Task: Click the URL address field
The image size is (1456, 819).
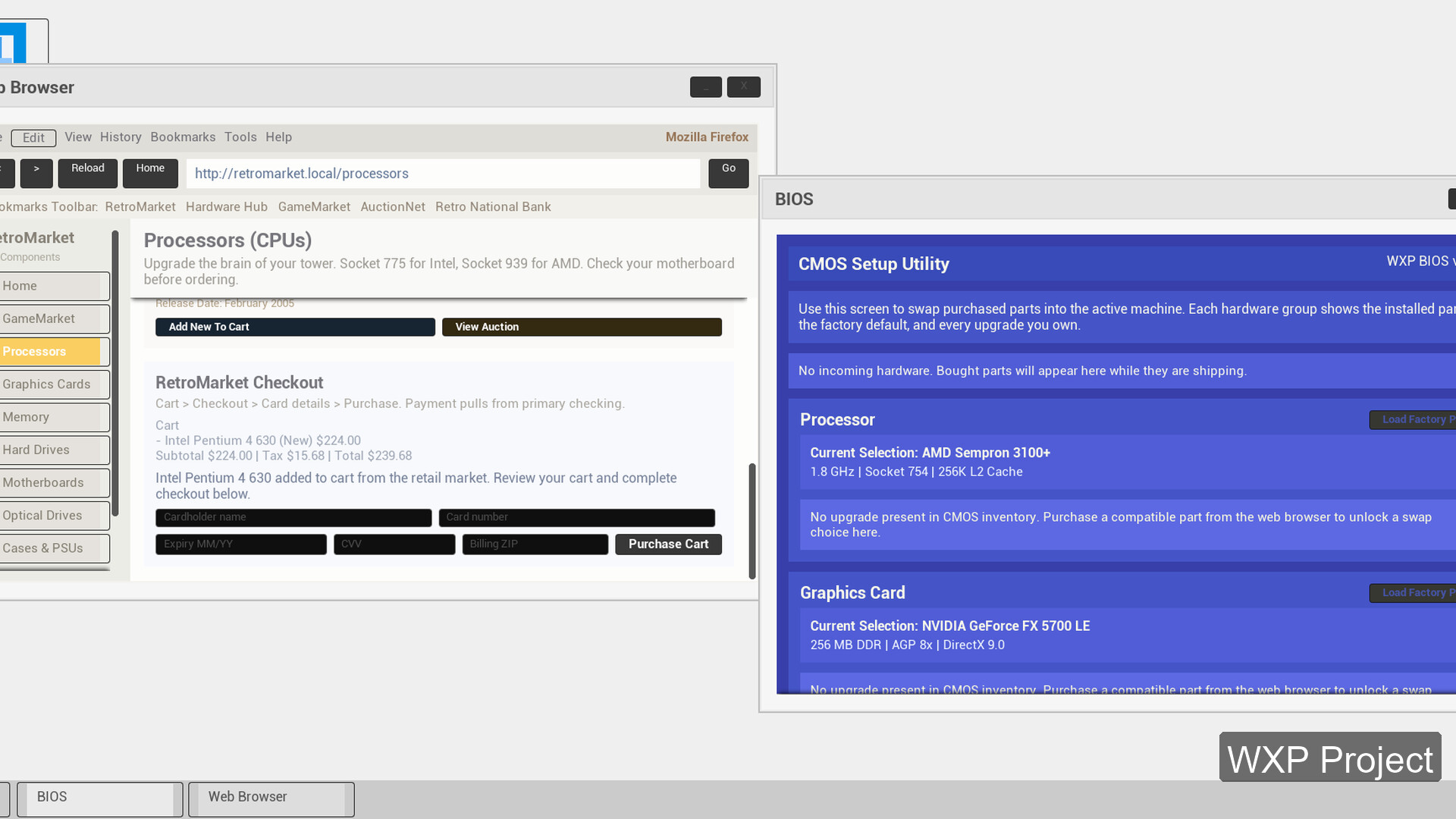Action: pyautogui.click(x=443, y=174)
